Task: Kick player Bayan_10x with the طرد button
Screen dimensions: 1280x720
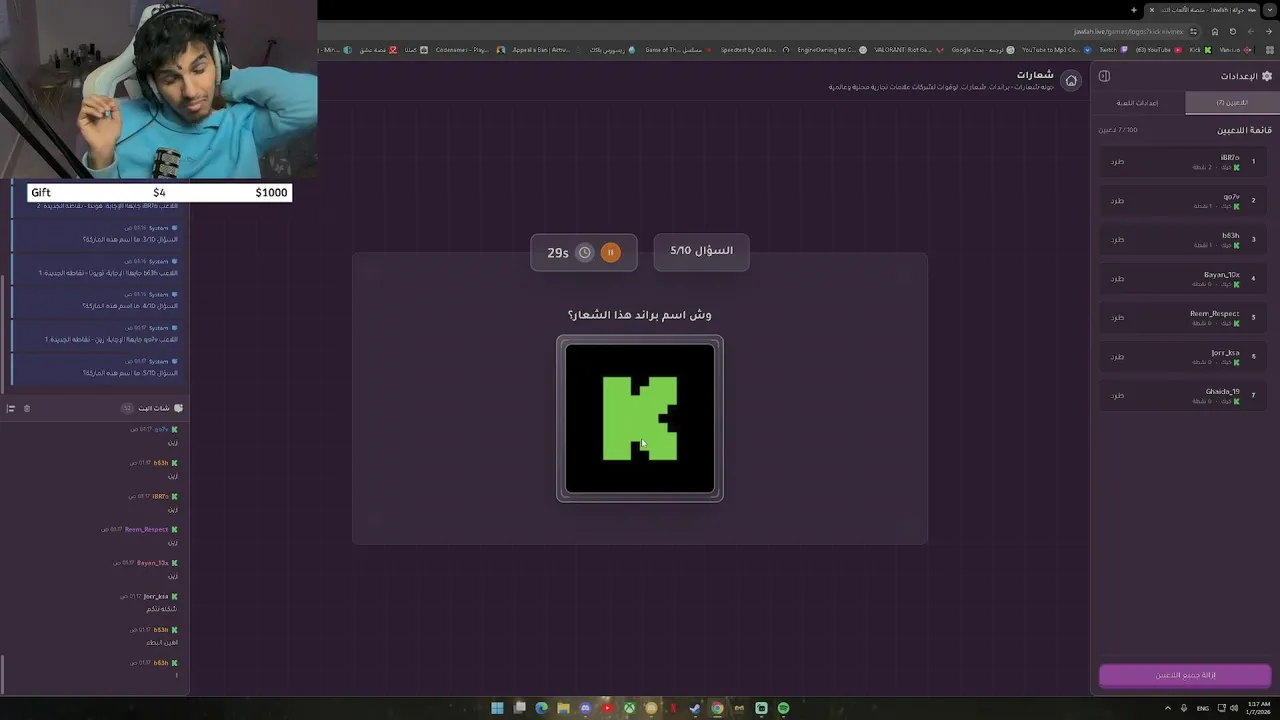Action: pos(1117,278)
